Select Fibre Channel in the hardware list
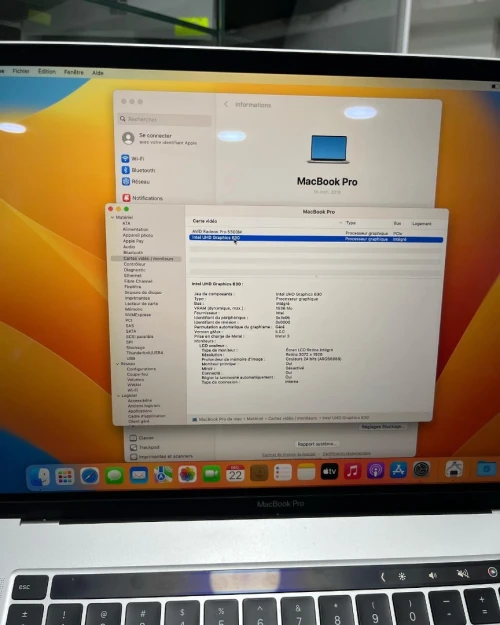Viewport: 500px width, 625px height. (138, 281)
